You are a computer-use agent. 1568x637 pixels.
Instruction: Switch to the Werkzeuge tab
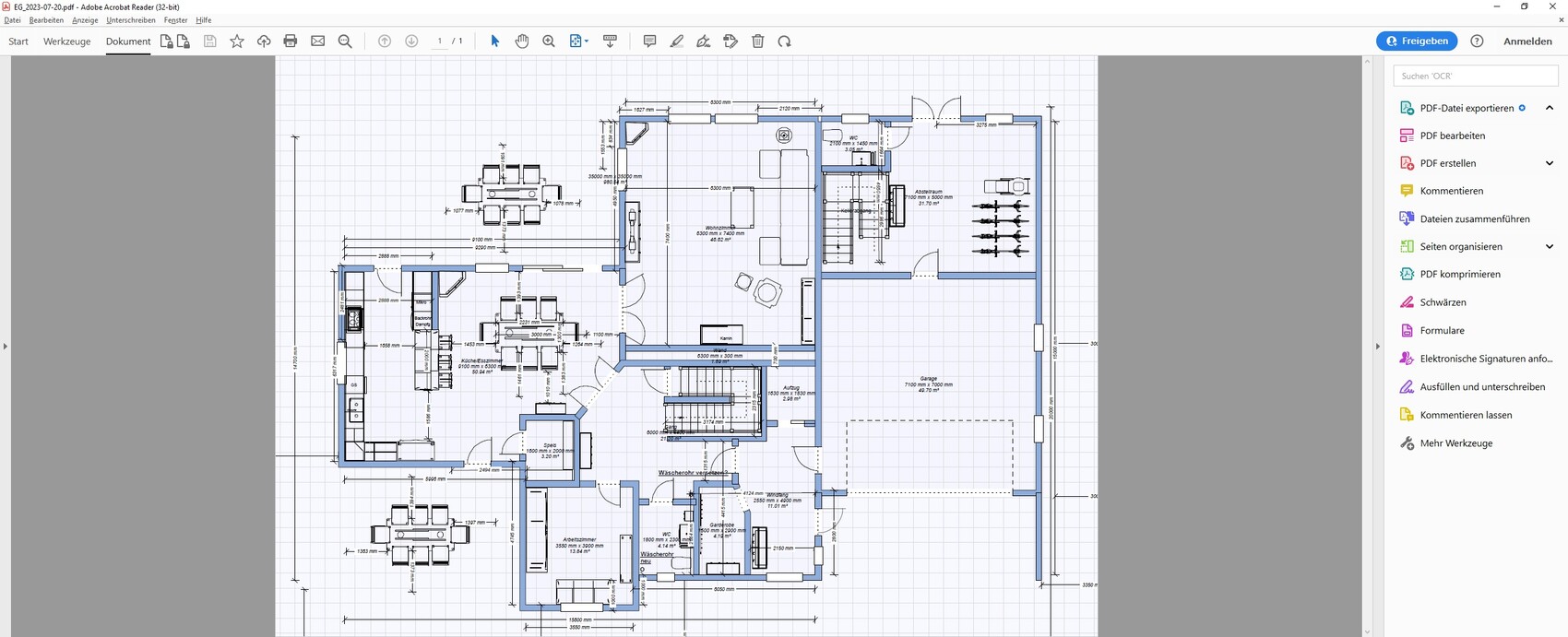pyautogui.click(x=66, y=41)
